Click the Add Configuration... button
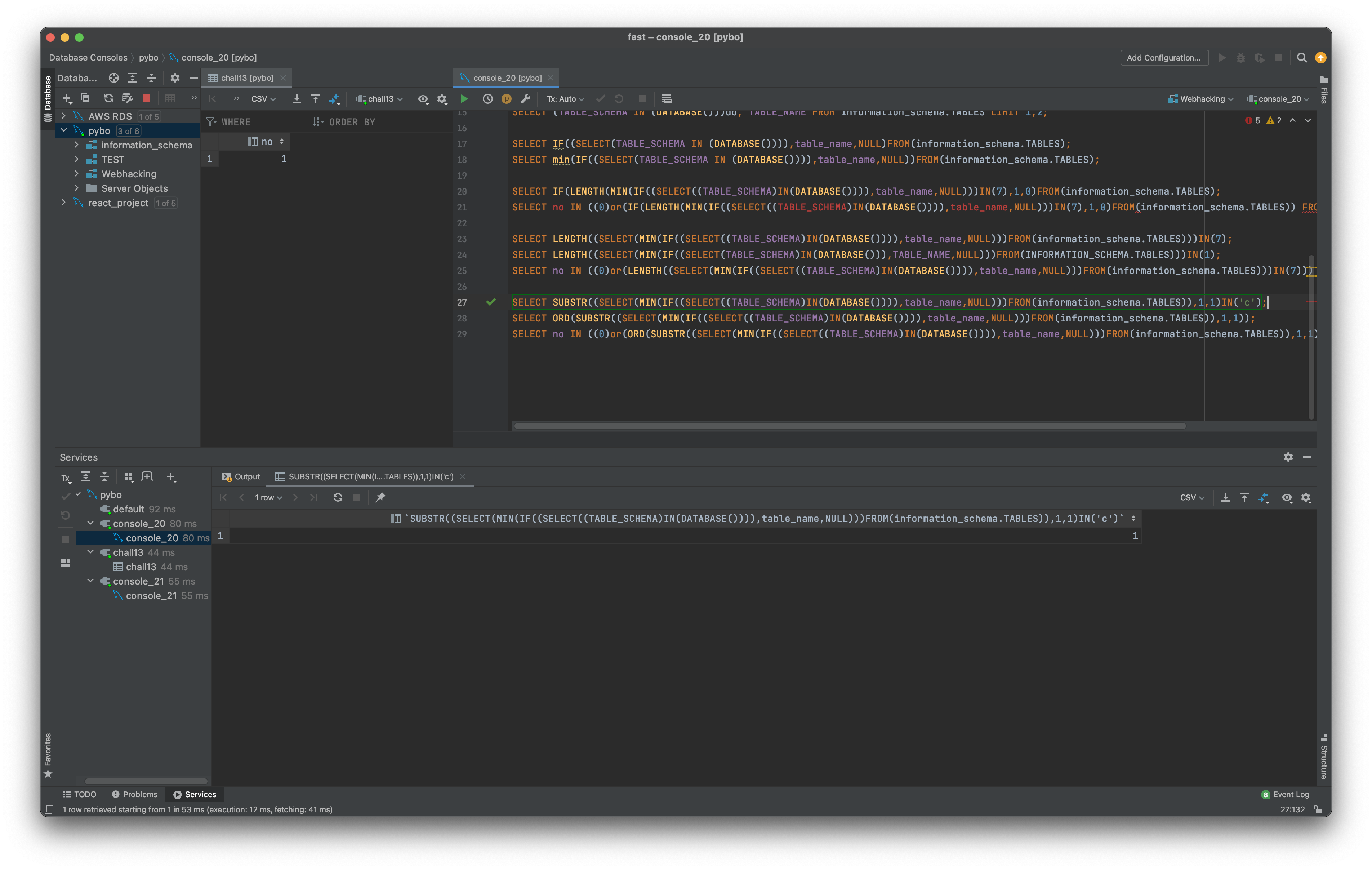The image size is (1372, 870). coord(1163,58)
